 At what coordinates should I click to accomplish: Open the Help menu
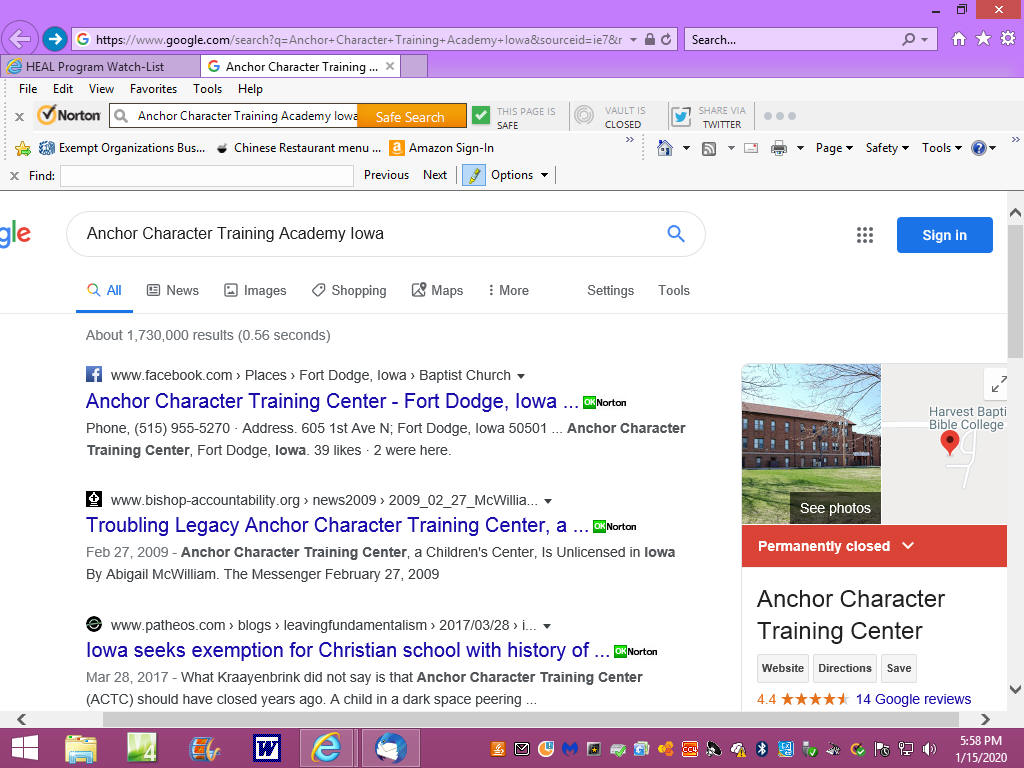pos(250,89)
